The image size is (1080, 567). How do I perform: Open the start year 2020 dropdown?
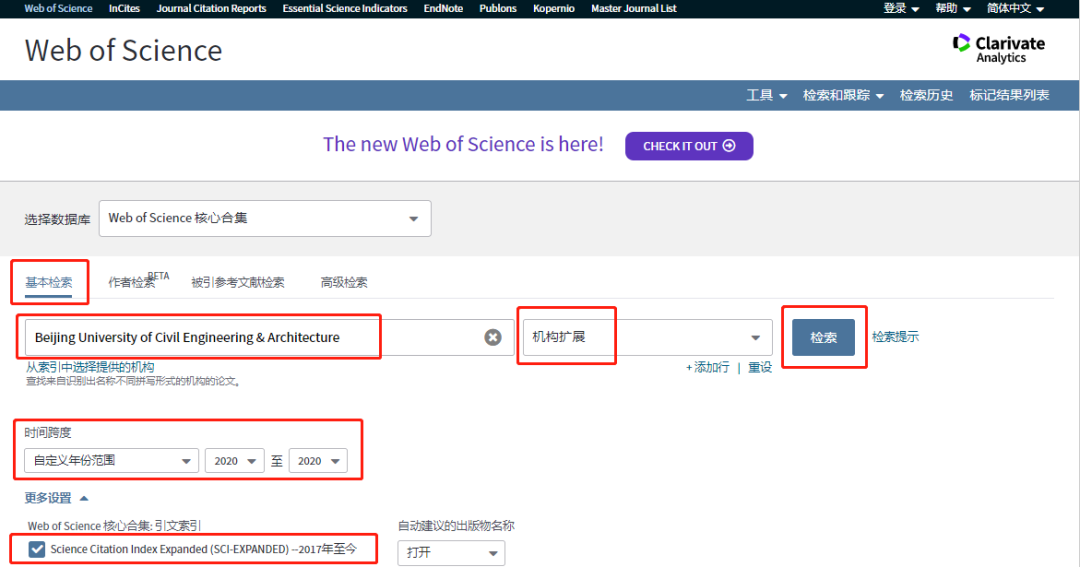pos(234,461)
